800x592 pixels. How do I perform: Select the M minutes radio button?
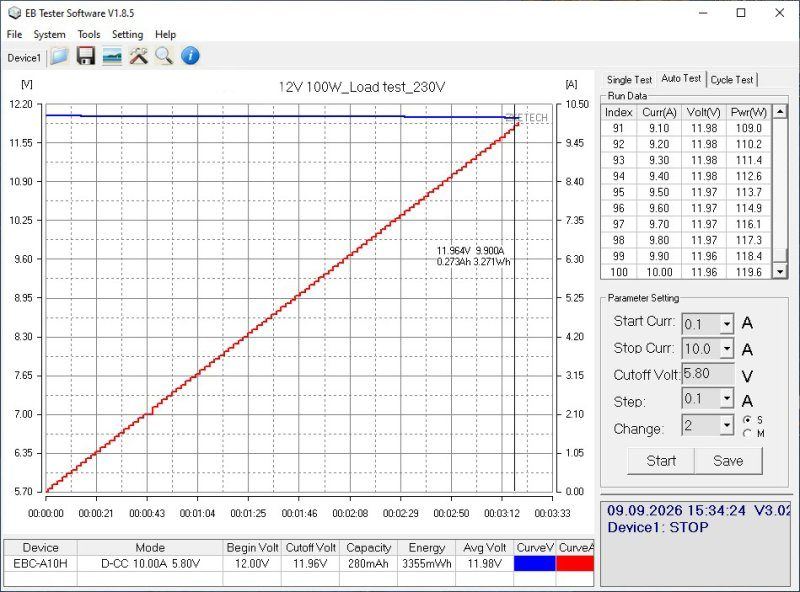tap(747, 433)
